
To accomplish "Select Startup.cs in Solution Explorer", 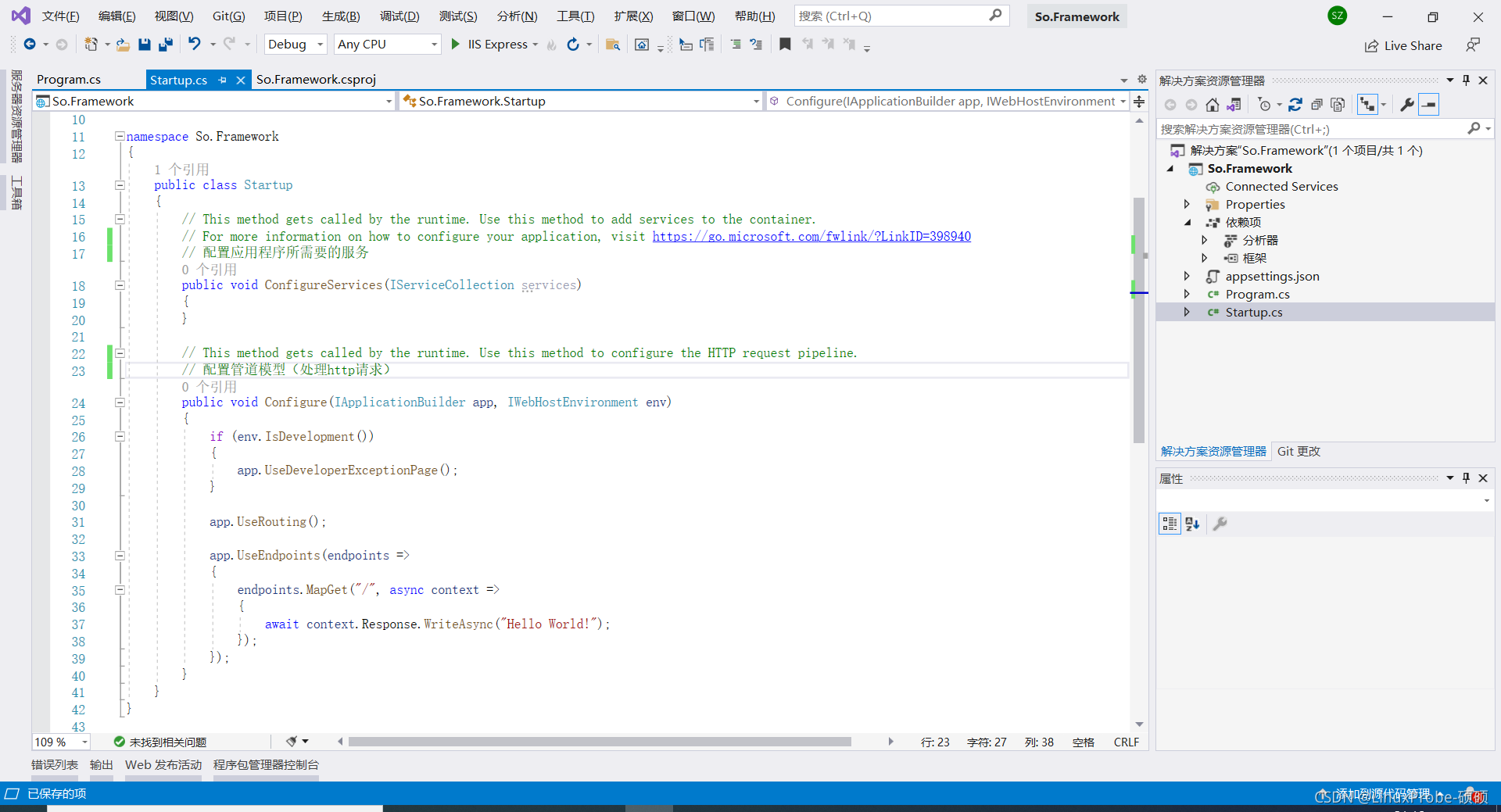I will [x=1253, y=312].
